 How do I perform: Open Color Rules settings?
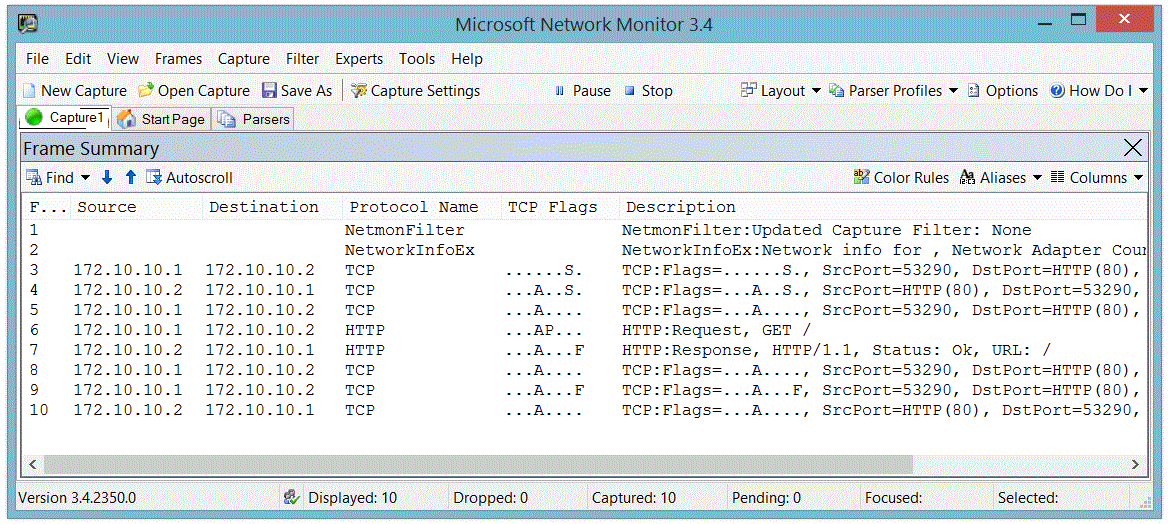coord(901,177)
